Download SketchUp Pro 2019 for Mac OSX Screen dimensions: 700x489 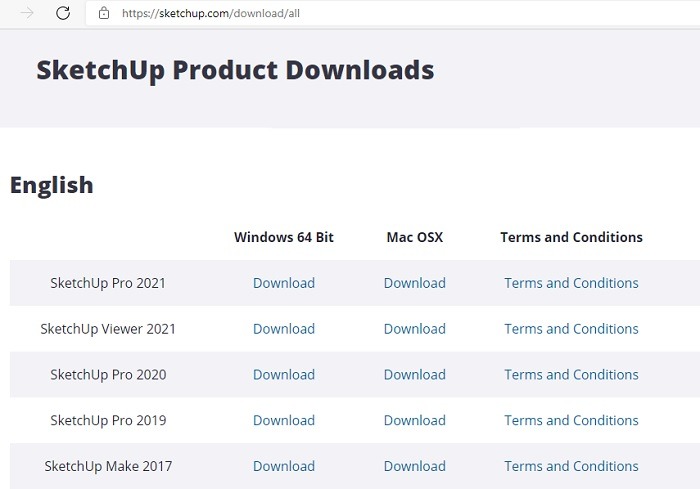pos(415,420)
